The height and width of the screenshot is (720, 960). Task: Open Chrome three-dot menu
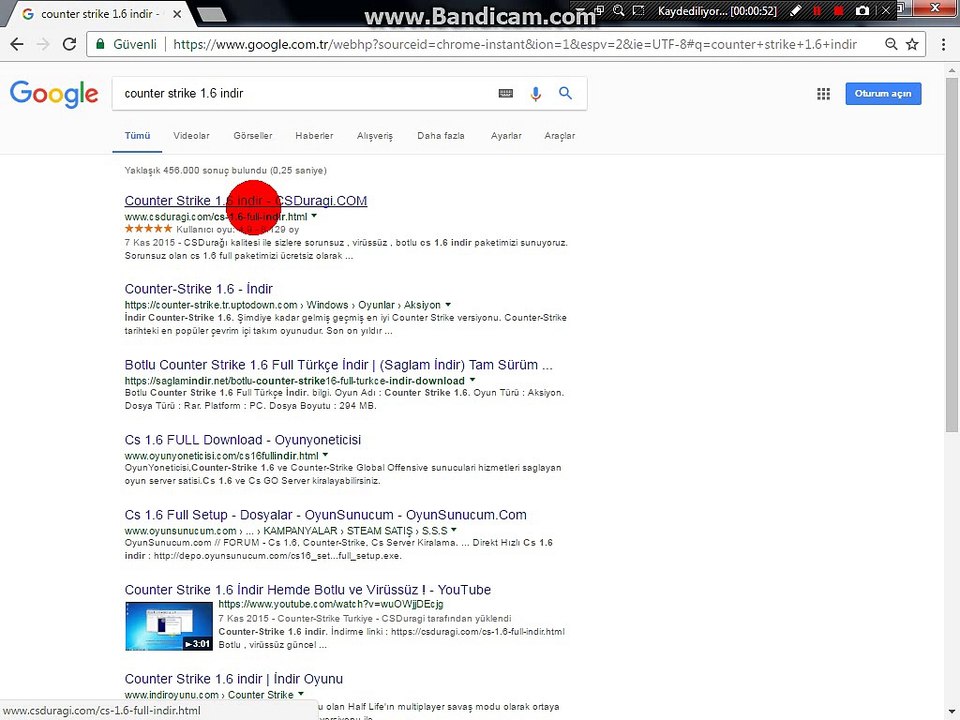point(943,44)
